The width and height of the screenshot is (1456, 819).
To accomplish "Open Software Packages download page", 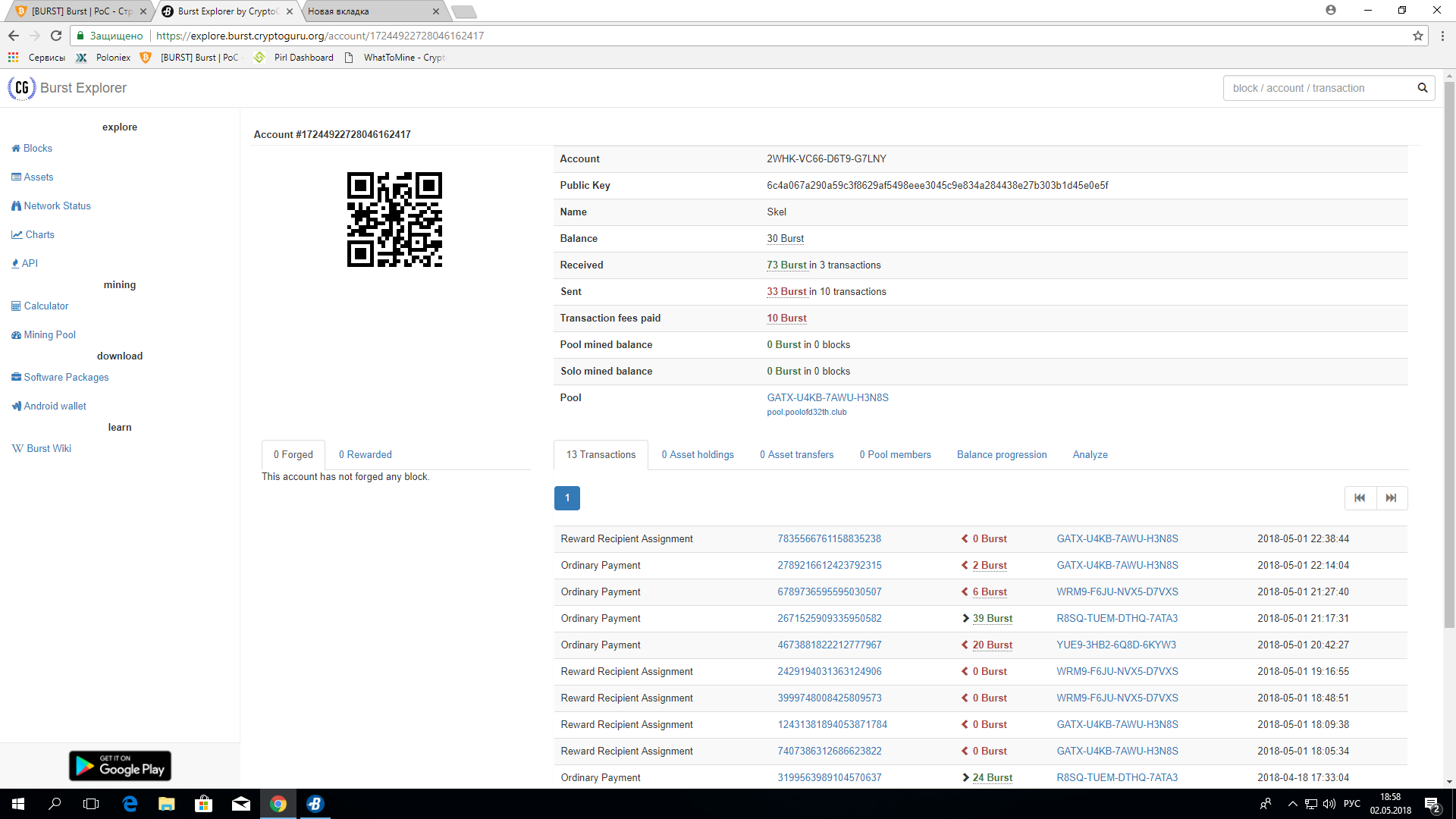I will click(x=60, y=377).
